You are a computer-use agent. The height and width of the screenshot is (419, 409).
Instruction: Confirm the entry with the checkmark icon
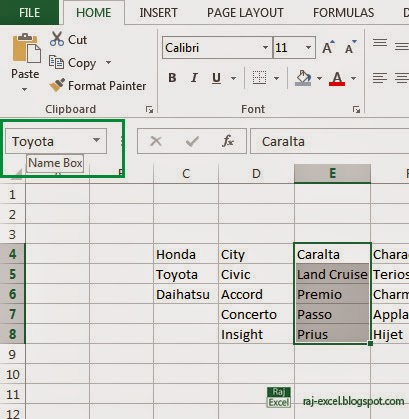coord(192,141)
